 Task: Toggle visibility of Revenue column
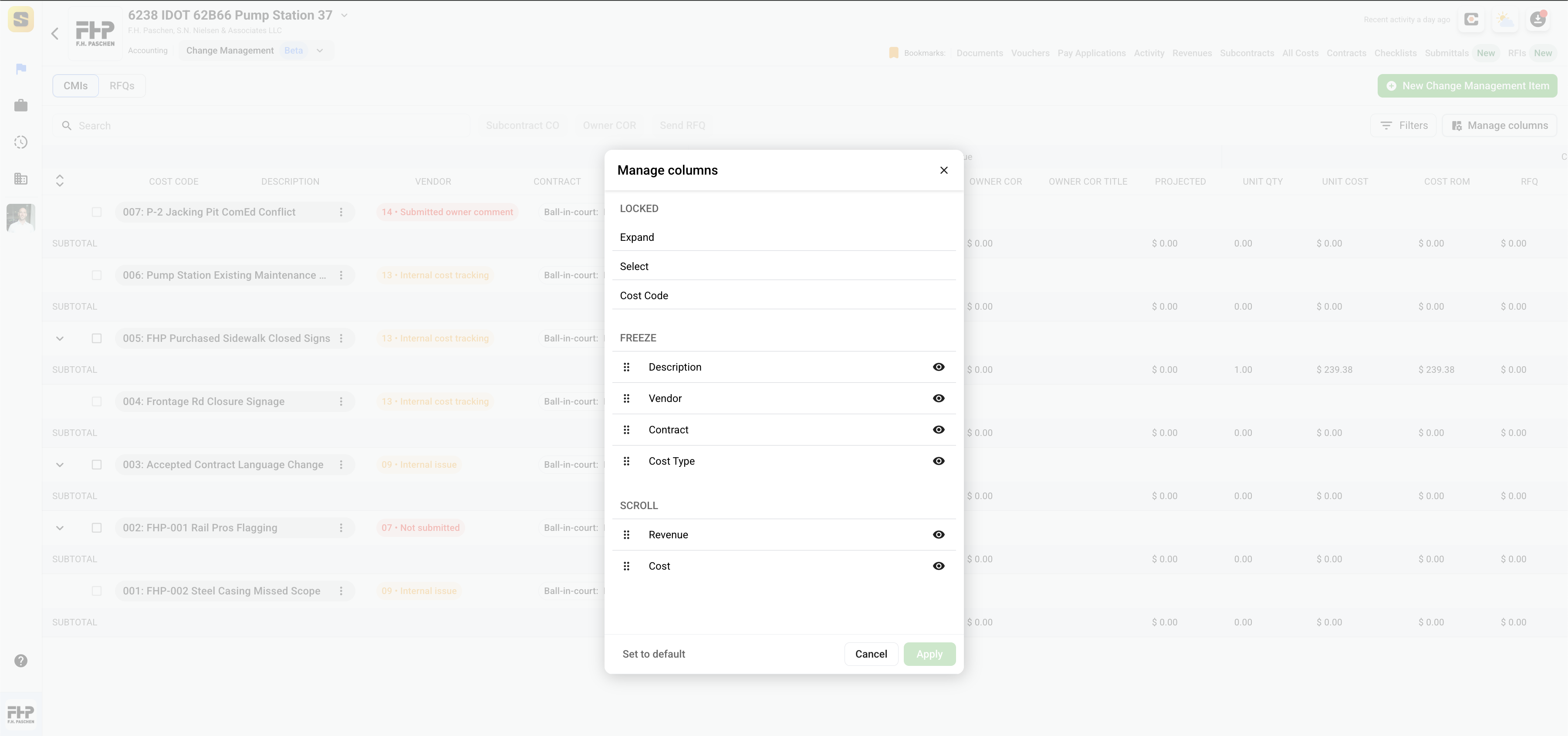[939, 534]
